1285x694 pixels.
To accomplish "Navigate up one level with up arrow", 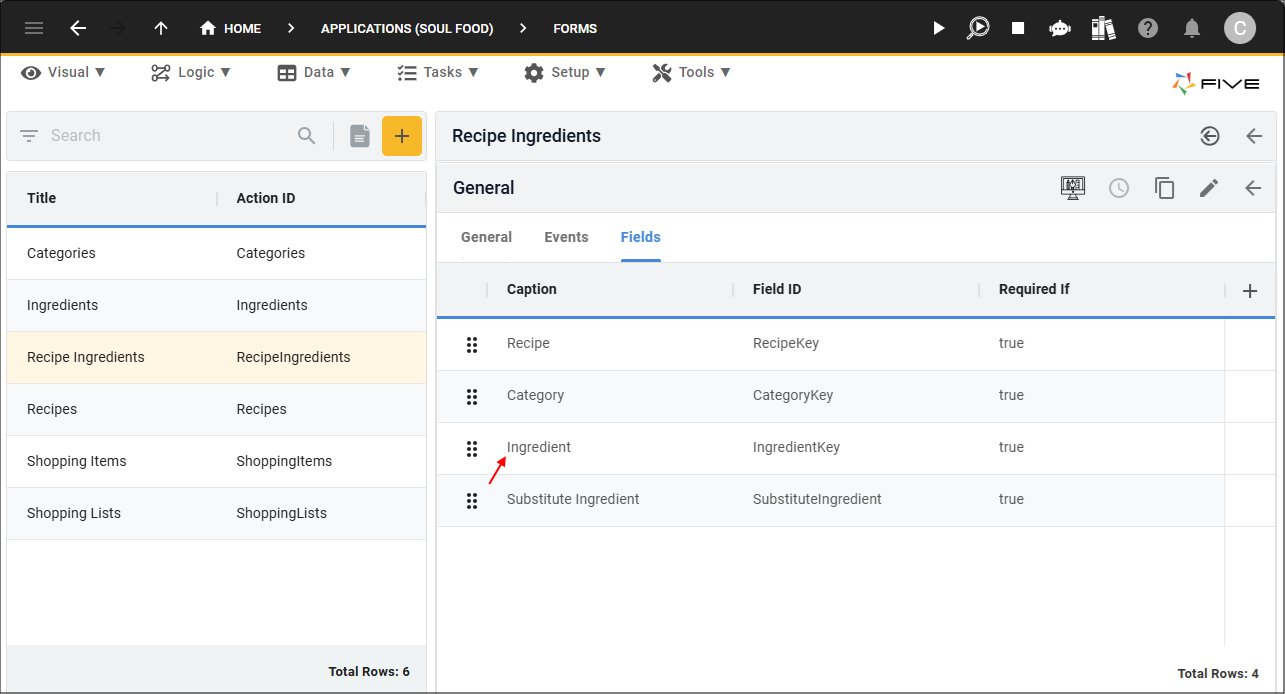I will 161,28.
